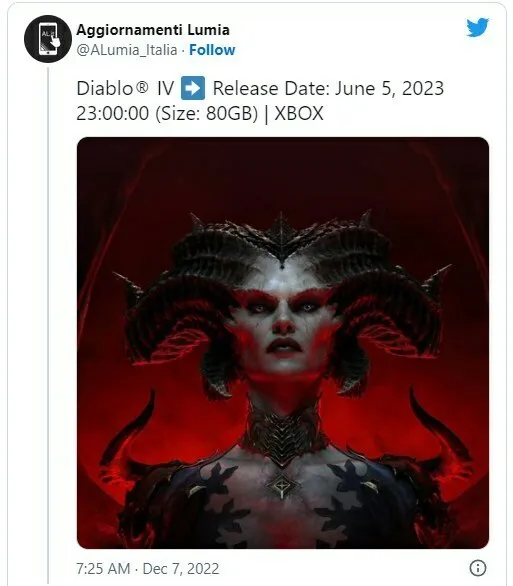This screenshot has width=513, height=586.
Task: Click the Twitter bird logo
Action: [477, 27]
